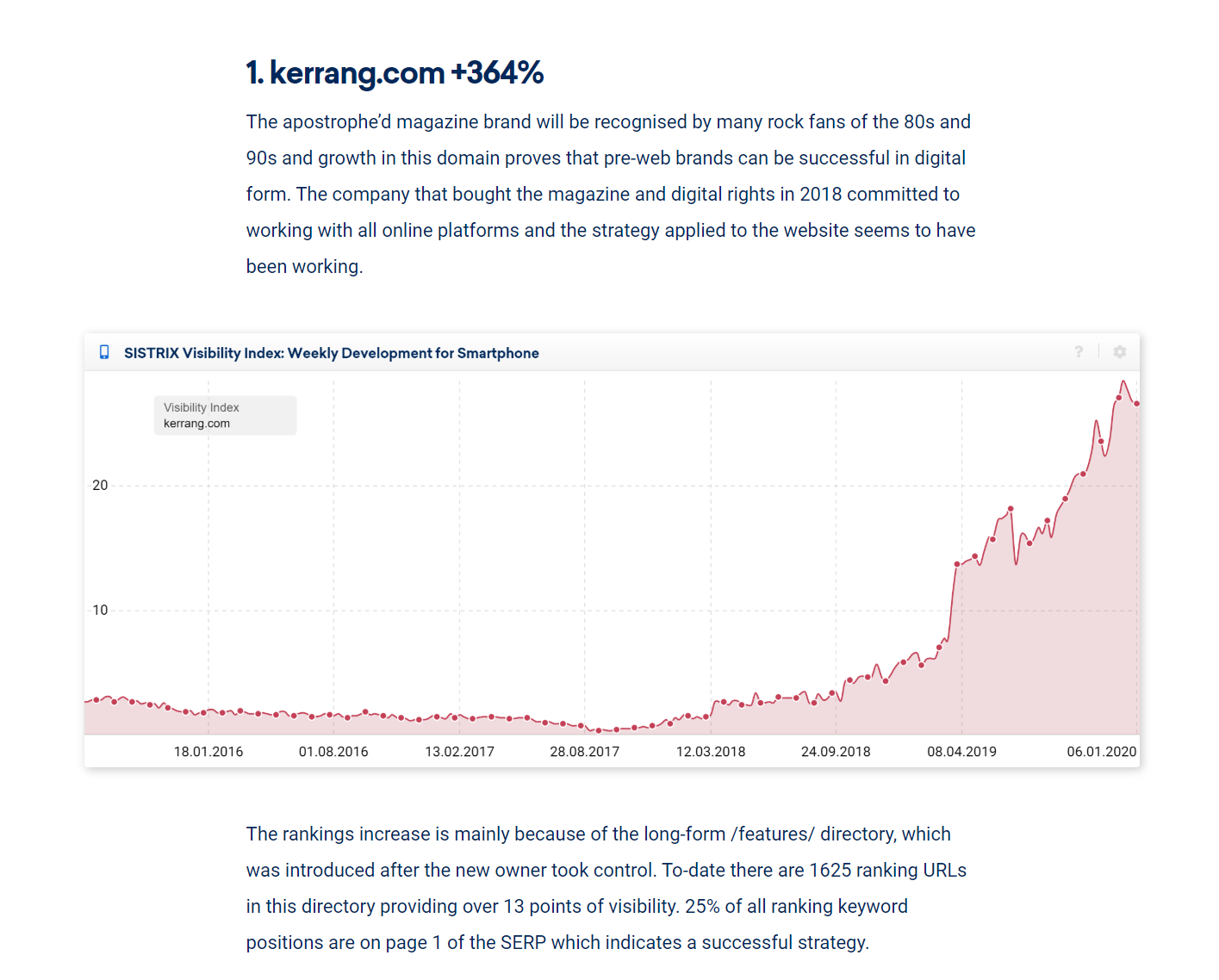Open the chart help question mark
1219x980 pixels.
[1079, 351]
